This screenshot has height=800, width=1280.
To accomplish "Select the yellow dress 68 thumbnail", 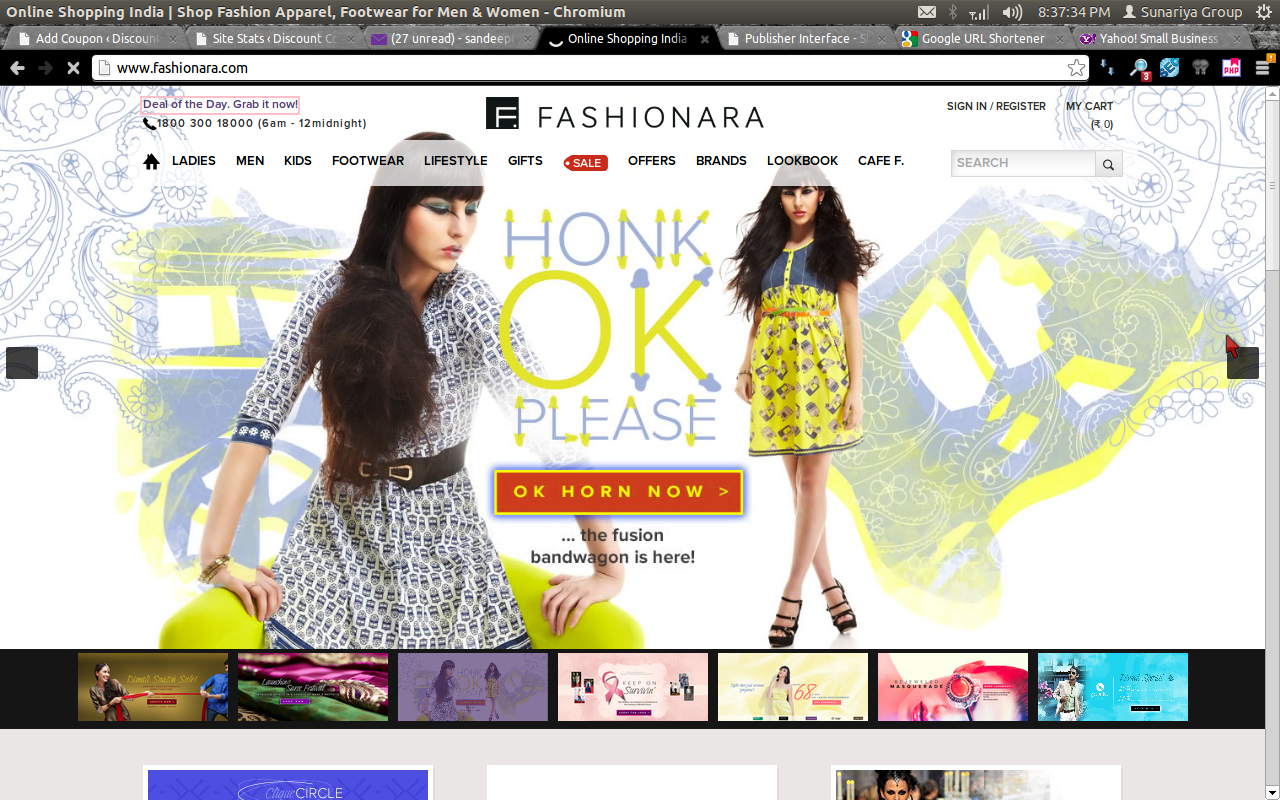I will point(793,687).
